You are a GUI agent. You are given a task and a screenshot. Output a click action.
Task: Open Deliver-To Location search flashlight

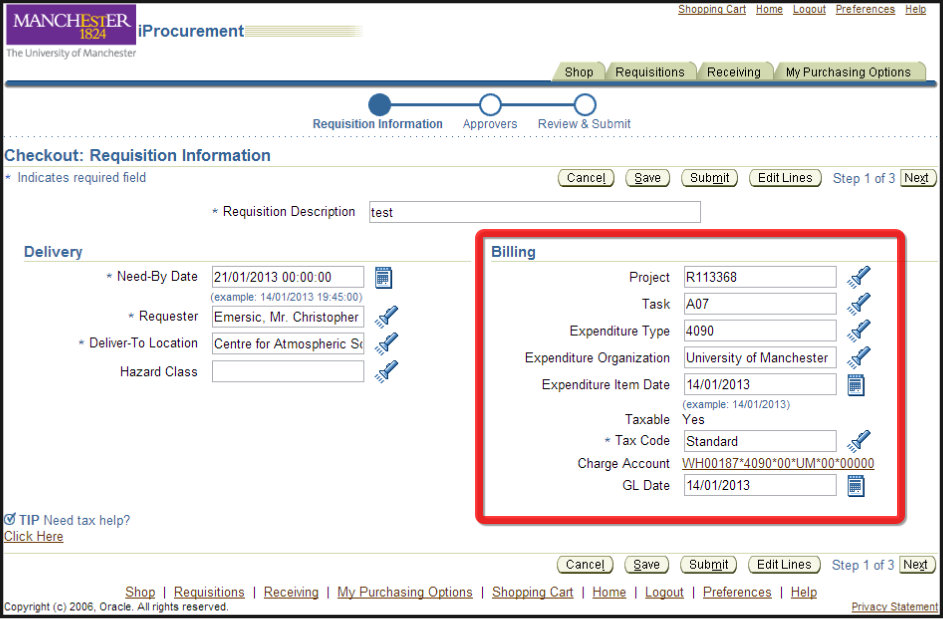tap(386, 343)
